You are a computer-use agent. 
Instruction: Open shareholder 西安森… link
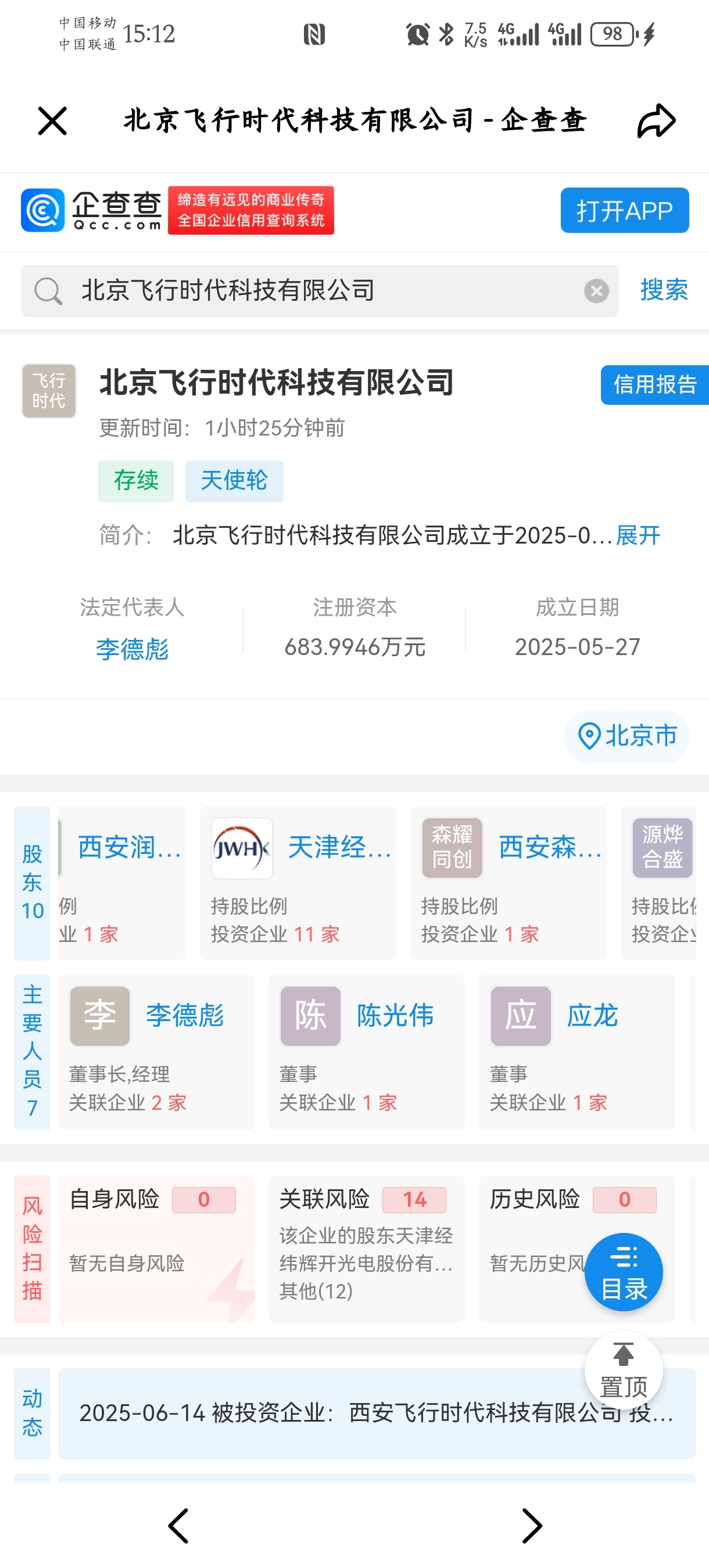550,848
